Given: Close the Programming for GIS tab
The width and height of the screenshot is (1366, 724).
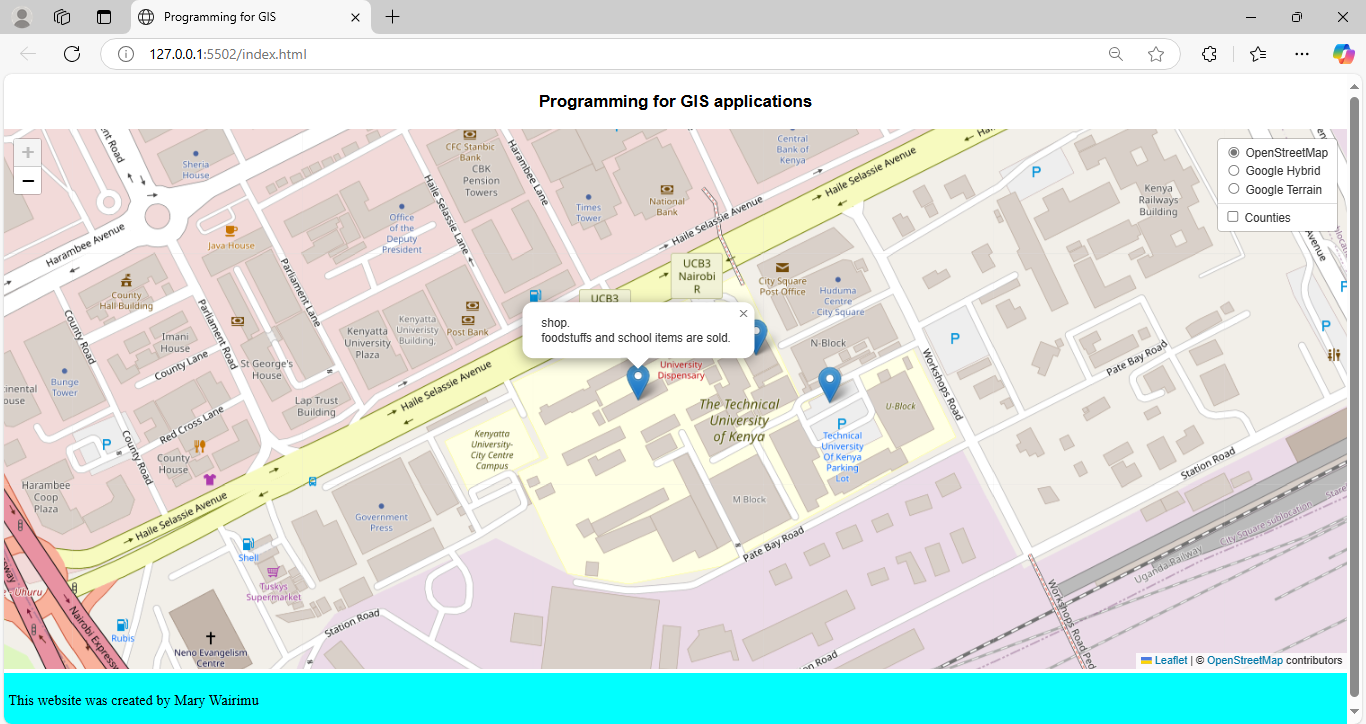Looking at the screenshot, I should [355, 17].
